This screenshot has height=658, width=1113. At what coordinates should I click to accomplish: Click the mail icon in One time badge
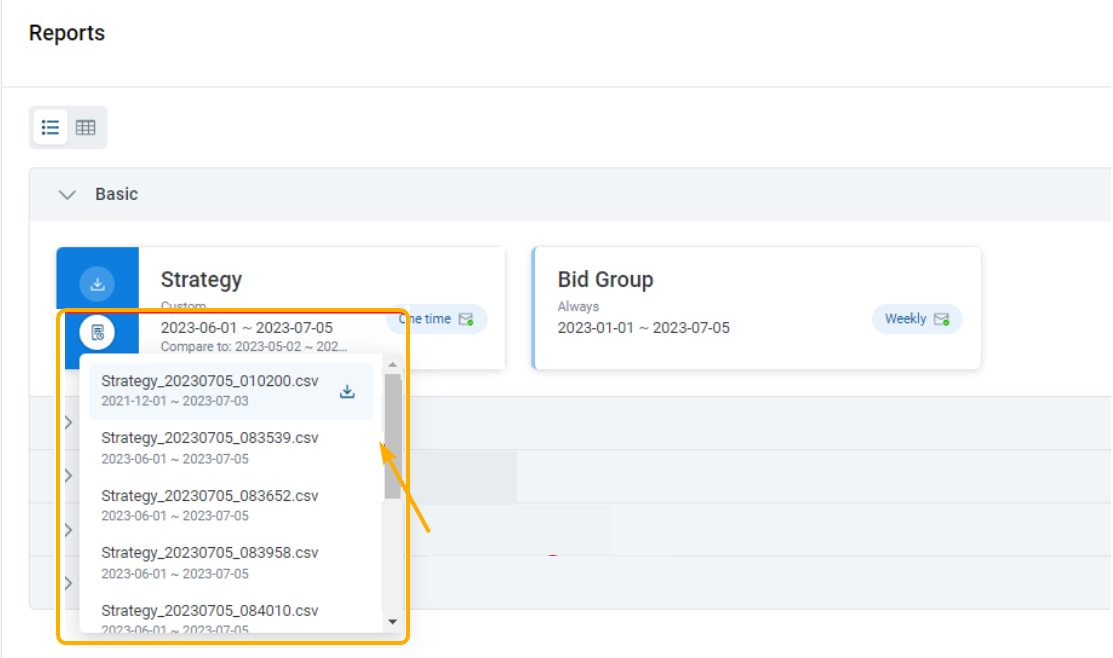(x=466, y=319)
